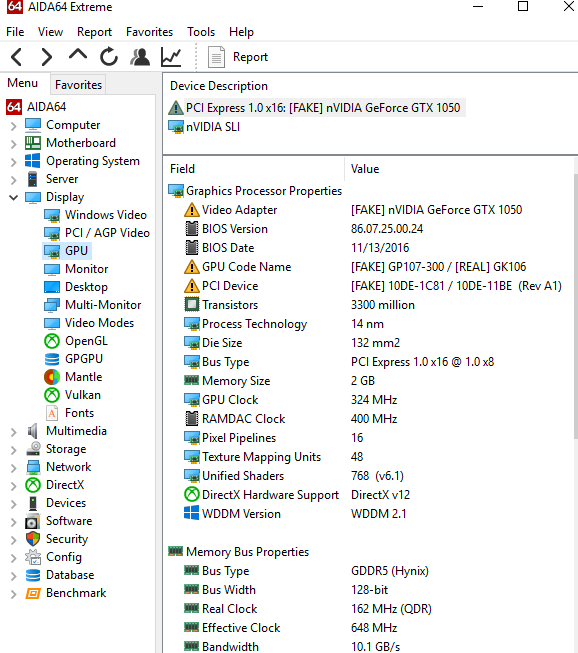
Task: Switch to the Menu tab
Action: (x=22, y=83)
